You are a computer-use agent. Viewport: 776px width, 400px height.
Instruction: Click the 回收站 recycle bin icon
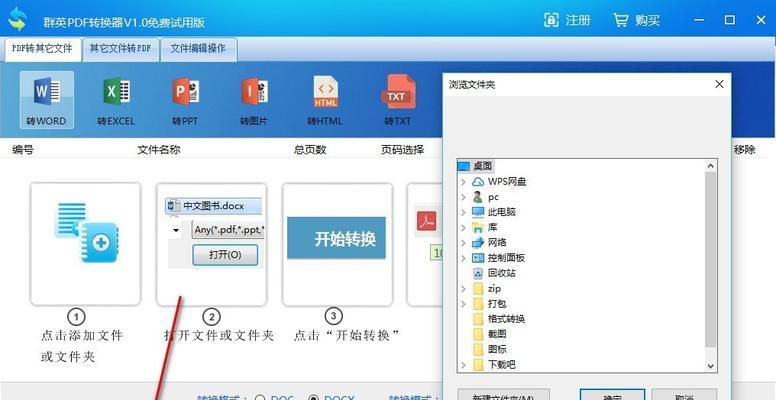(478, 273)
